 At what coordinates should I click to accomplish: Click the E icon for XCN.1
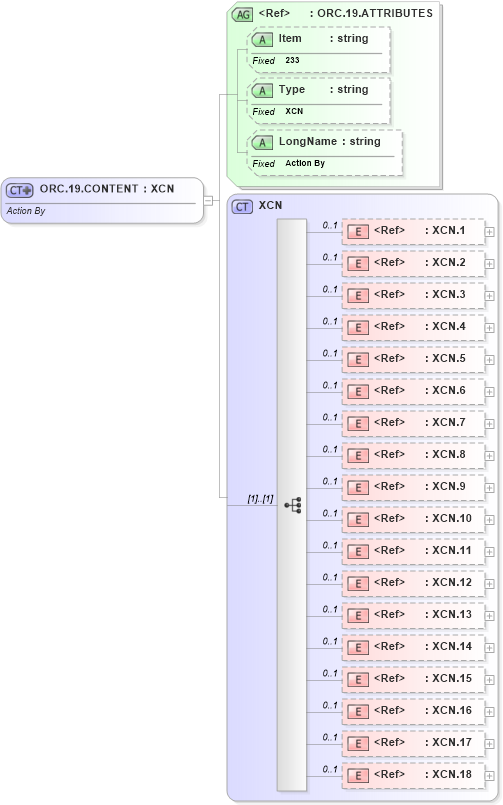(358, 232)
